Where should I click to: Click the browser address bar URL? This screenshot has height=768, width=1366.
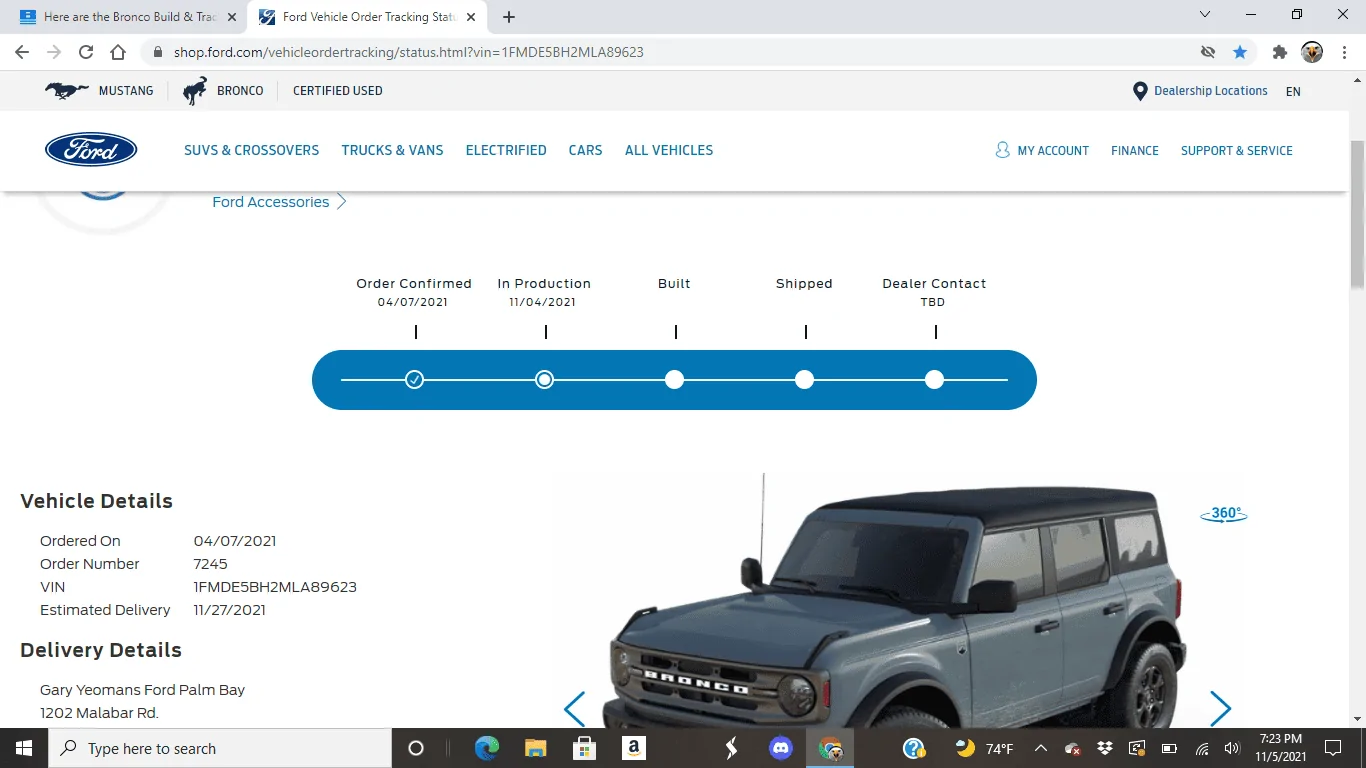click(x=408, y=52)
